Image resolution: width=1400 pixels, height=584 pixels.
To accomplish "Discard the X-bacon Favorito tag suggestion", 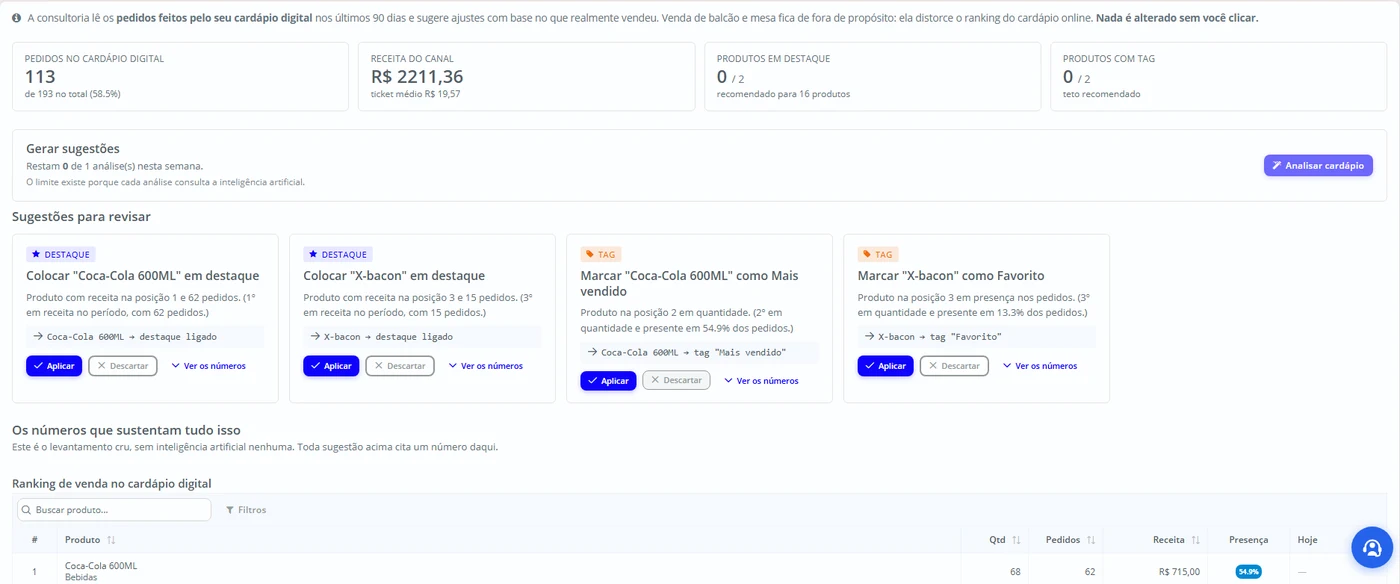I will (954, 366).
